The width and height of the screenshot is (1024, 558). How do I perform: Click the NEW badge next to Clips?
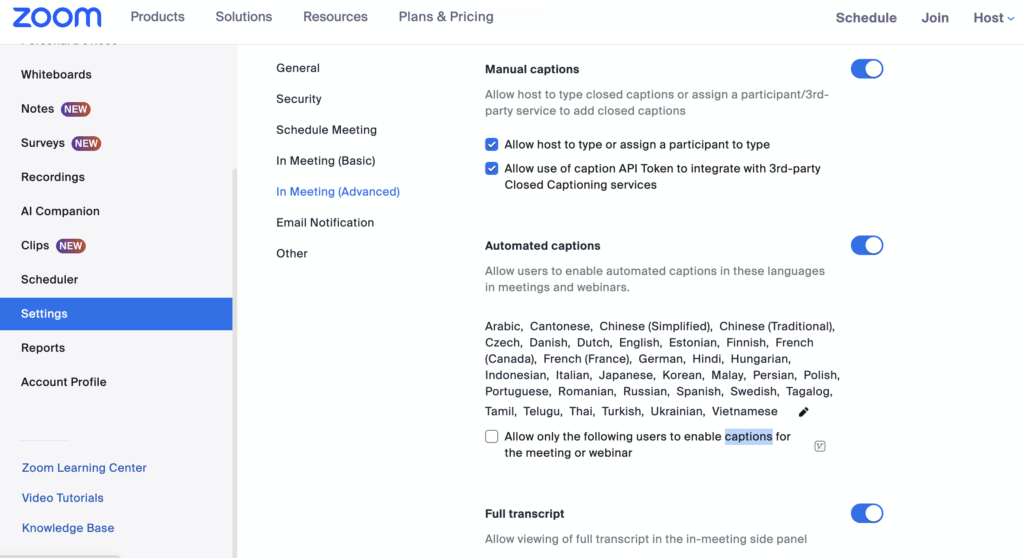pos(71,246)
